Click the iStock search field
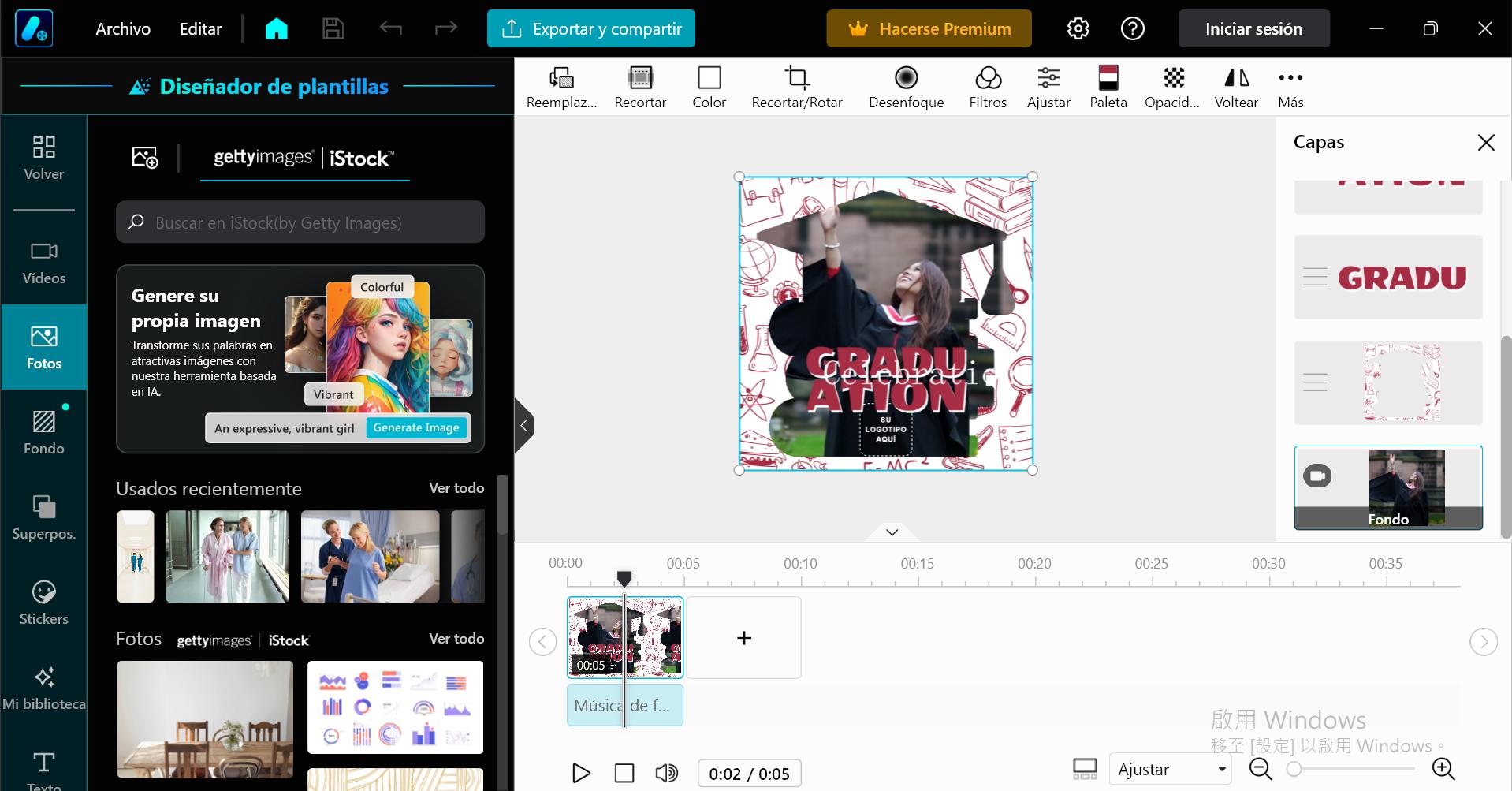This screenshot has height=791, width=1512. click(300, 222)
